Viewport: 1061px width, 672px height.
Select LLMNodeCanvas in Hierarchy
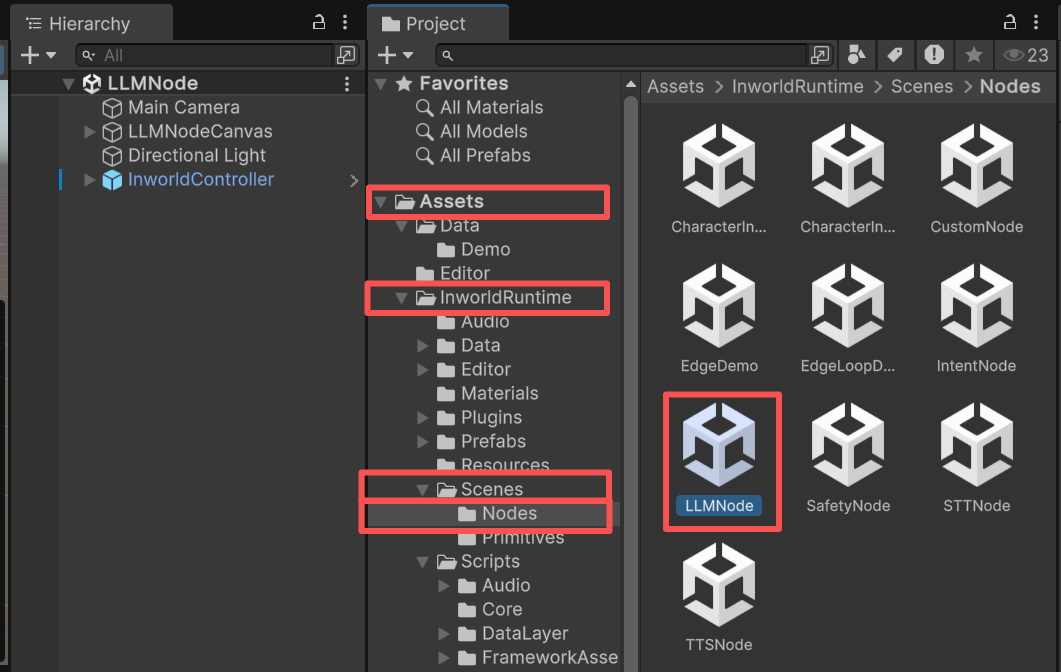pos(200,131)
